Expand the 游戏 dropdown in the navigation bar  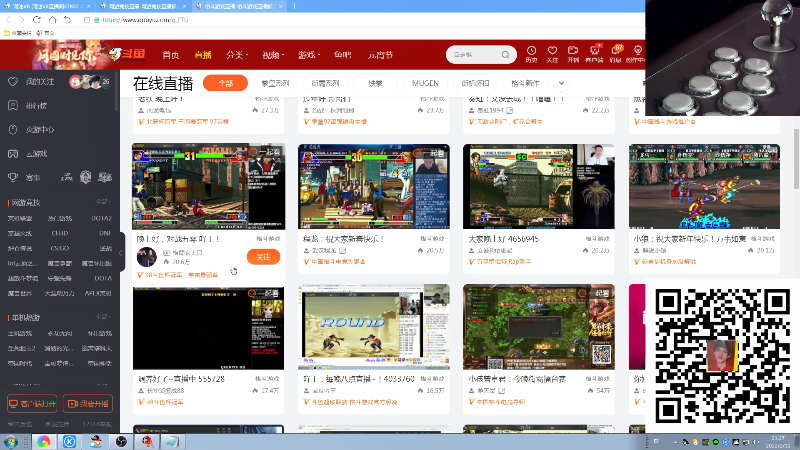[x=309, y=55]
